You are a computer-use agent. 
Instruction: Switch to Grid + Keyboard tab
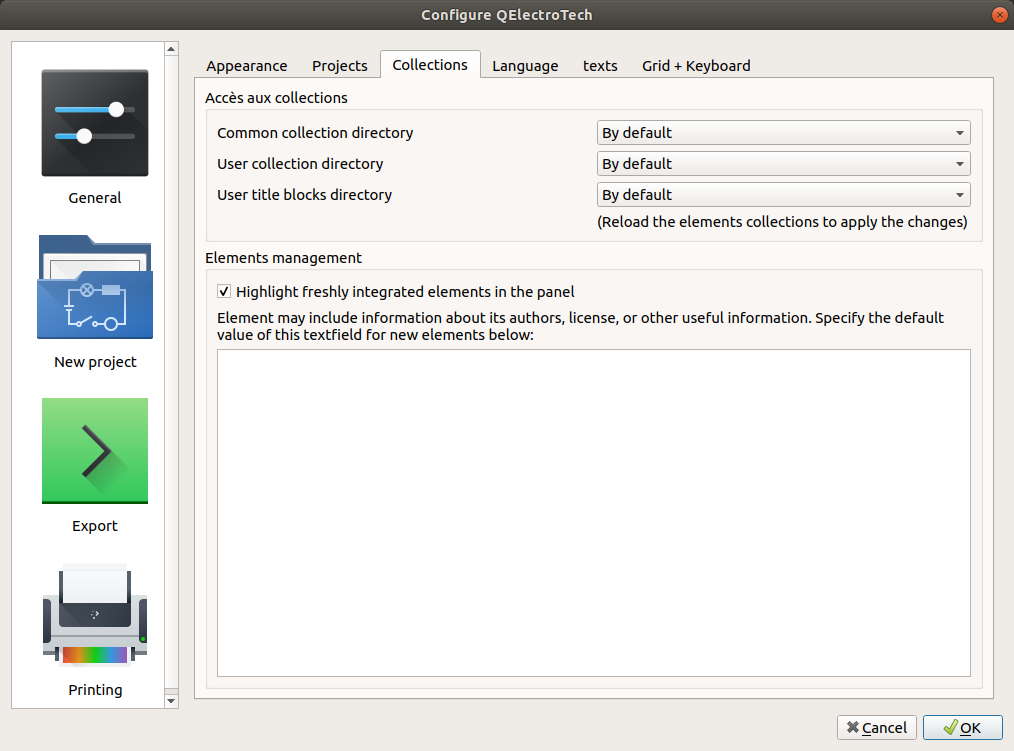click(696, 66)
